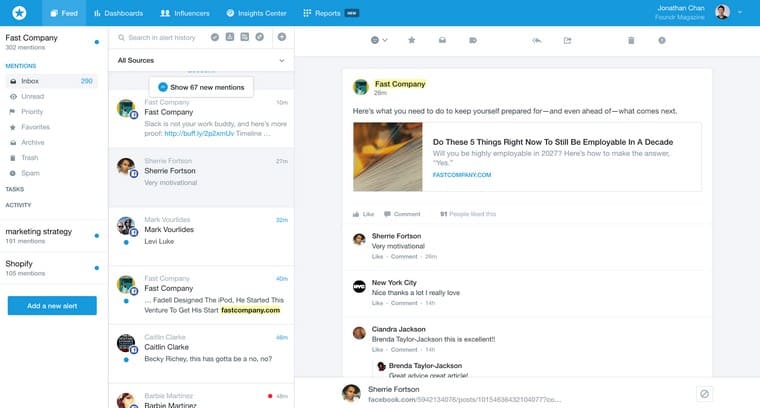Click the plus icon beside search filters
760x408 pixels.
click(282, 37)
